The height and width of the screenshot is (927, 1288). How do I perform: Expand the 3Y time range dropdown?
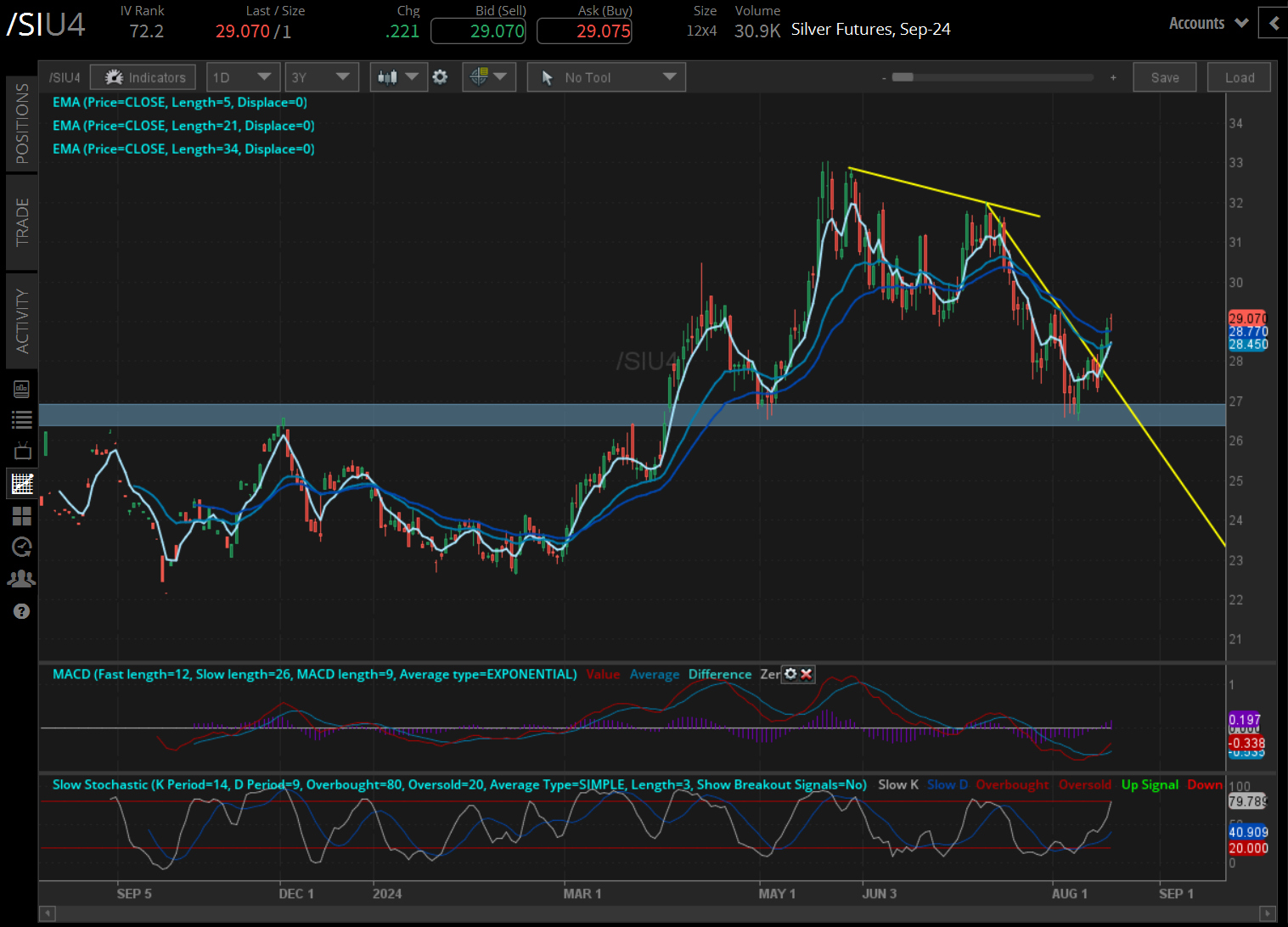(321, 77)
